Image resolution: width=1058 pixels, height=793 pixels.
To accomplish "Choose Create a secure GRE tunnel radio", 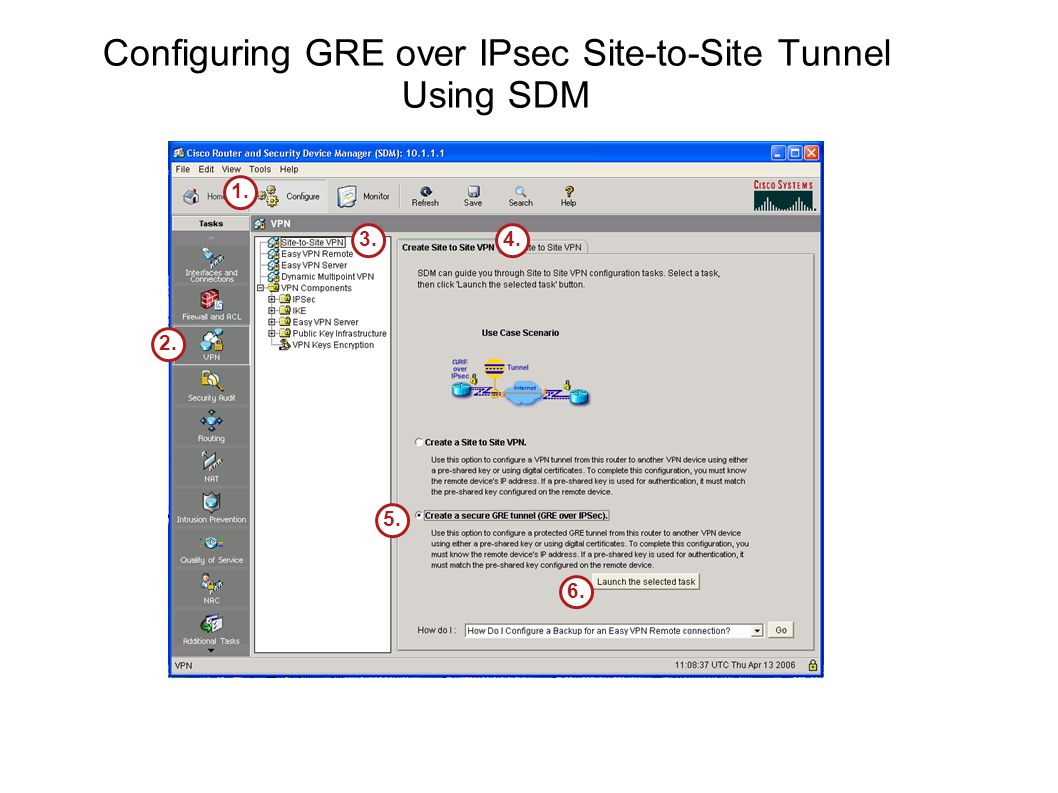I will tap(419, 516).
